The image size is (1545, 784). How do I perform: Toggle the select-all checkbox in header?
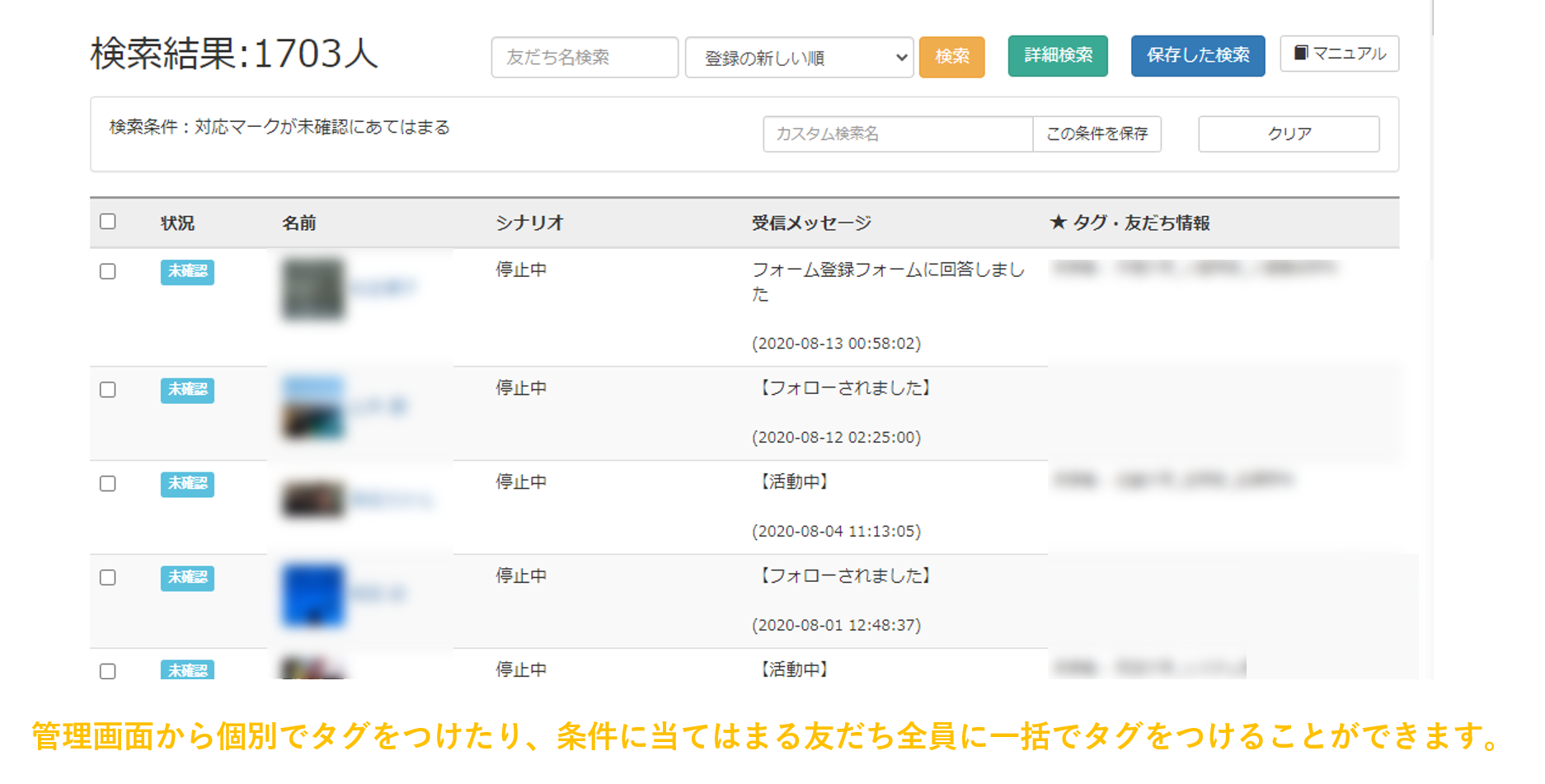(x=108, y=222)
